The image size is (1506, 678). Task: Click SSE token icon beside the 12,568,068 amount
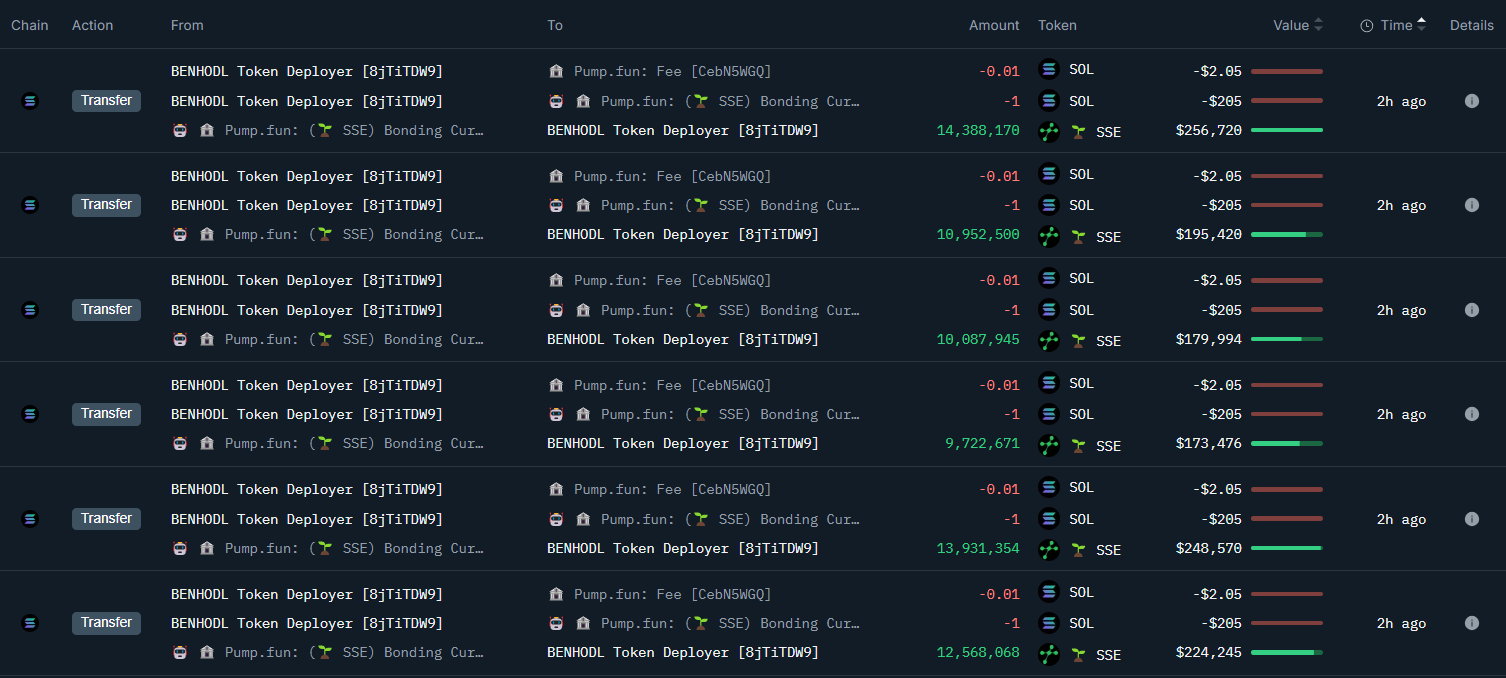[1049, 654]
